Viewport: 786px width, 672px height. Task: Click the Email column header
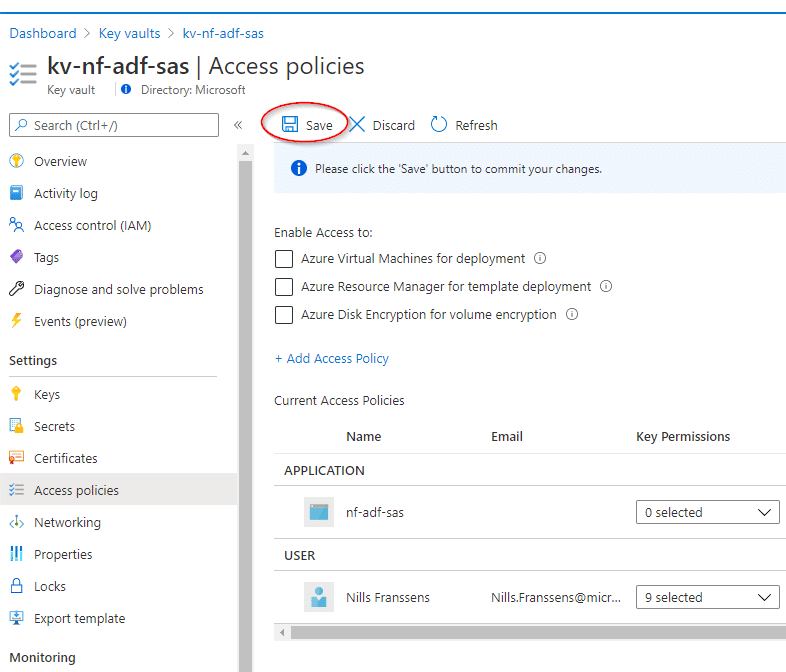pos(507,436)
